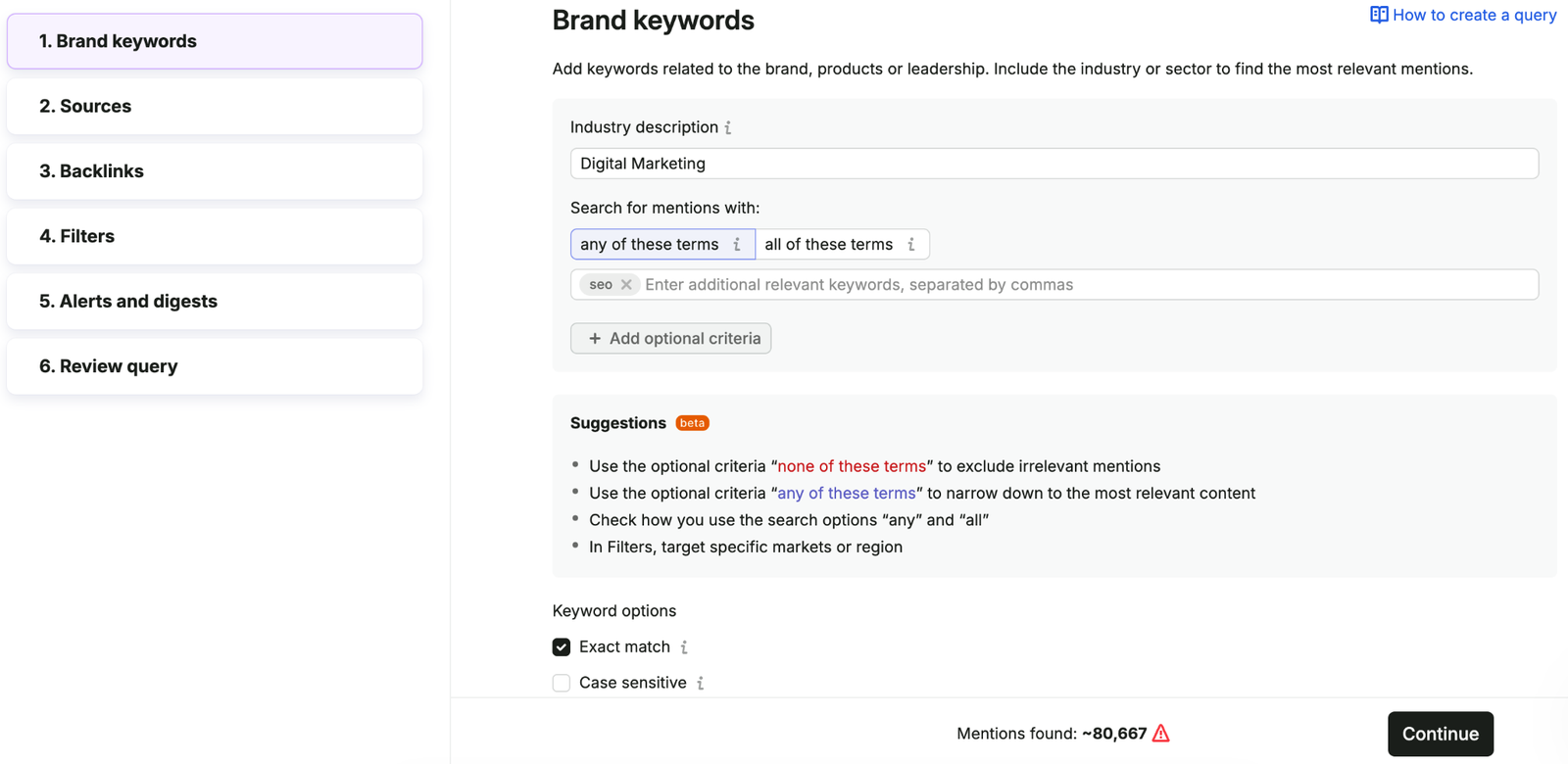Click info icon beside Case sensitive
1568x764 pixels.
coord(700,683)
